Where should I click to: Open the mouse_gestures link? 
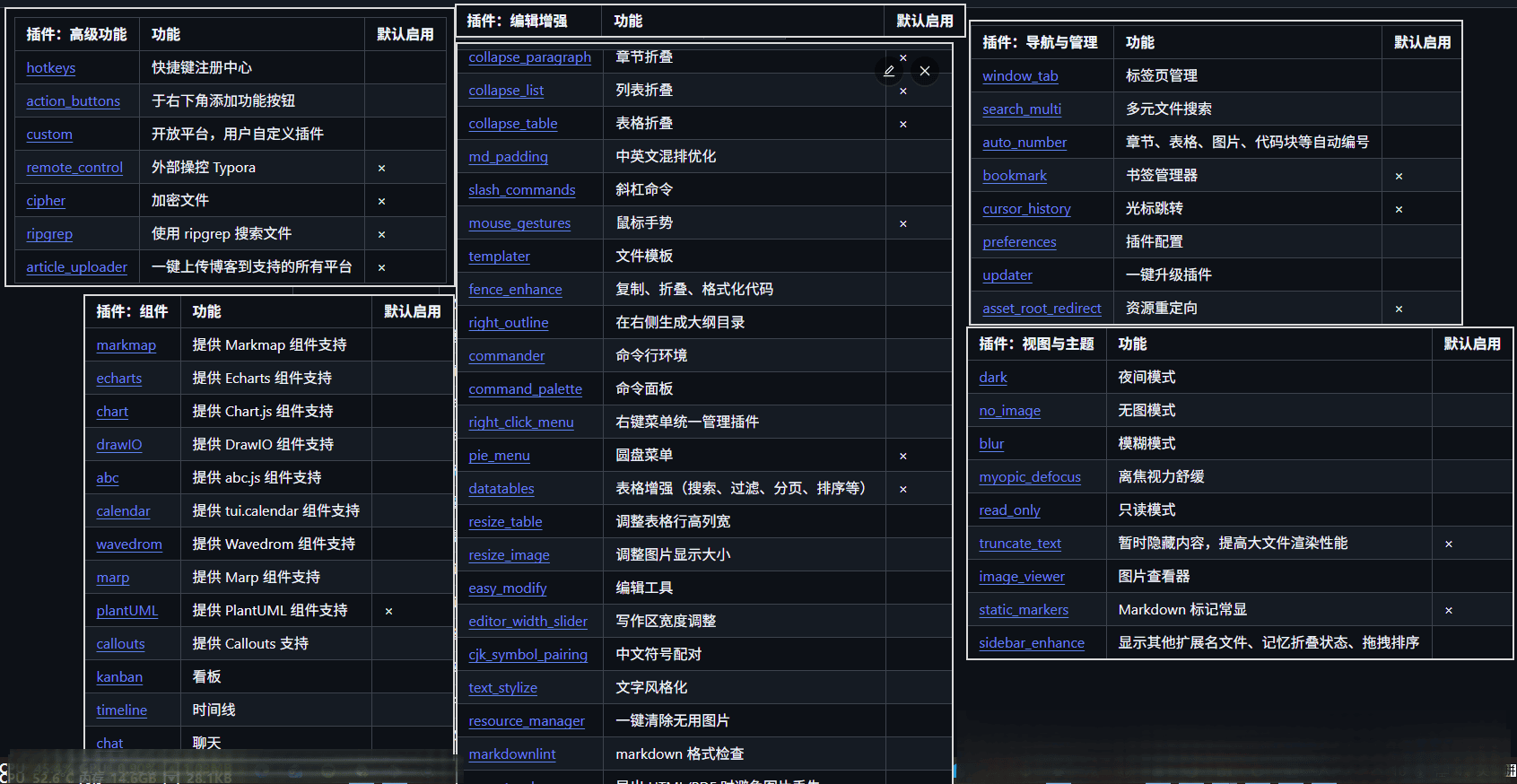click(519, 223)
